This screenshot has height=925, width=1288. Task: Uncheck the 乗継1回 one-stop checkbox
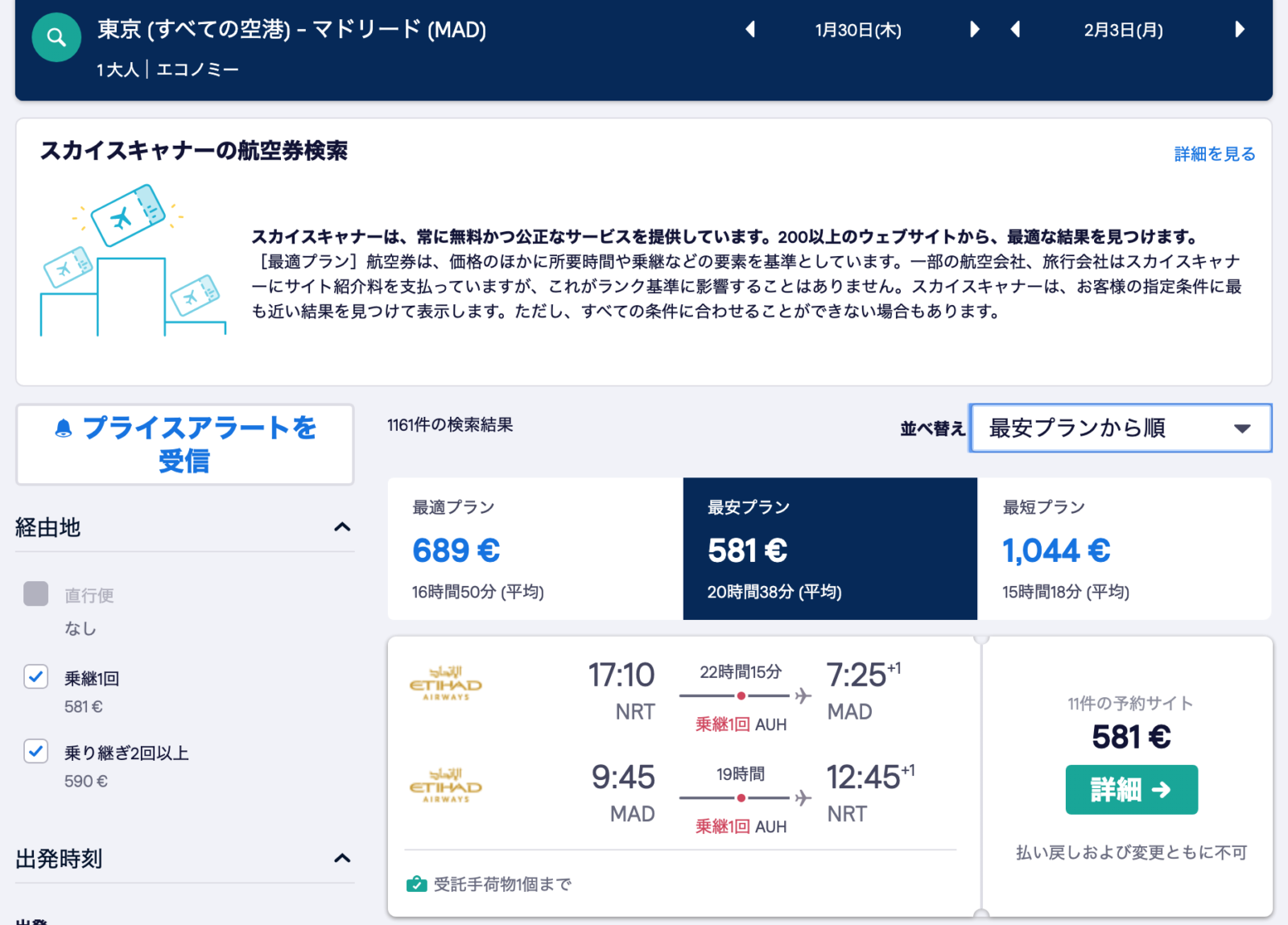coord(36,676)
